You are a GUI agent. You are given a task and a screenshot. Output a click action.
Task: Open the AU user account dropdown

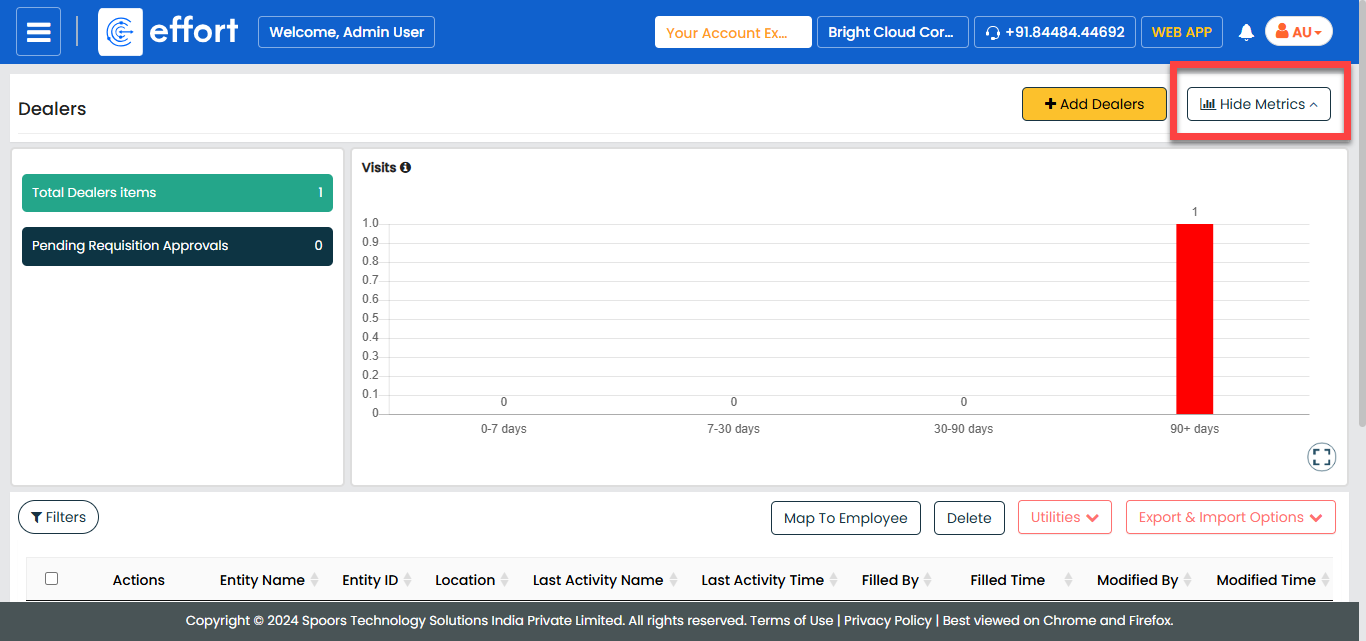[1298, 32]
